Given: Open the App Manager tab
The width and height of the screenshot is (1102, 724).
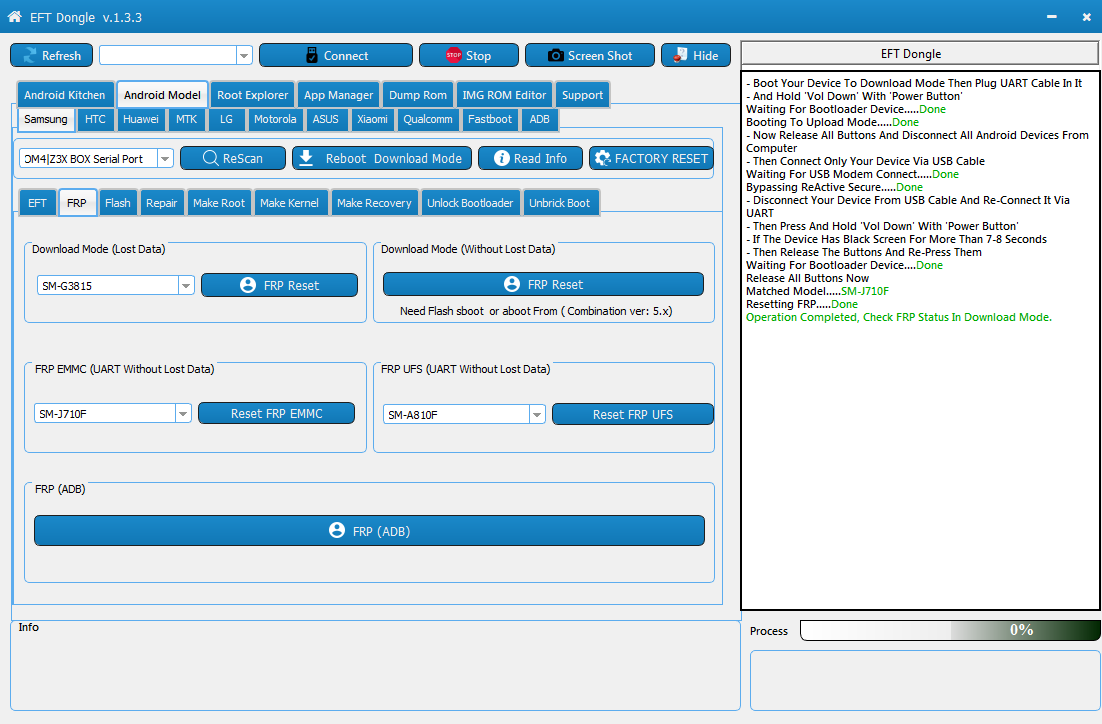Looking at the screenshot, I should [x=338, y=95].
